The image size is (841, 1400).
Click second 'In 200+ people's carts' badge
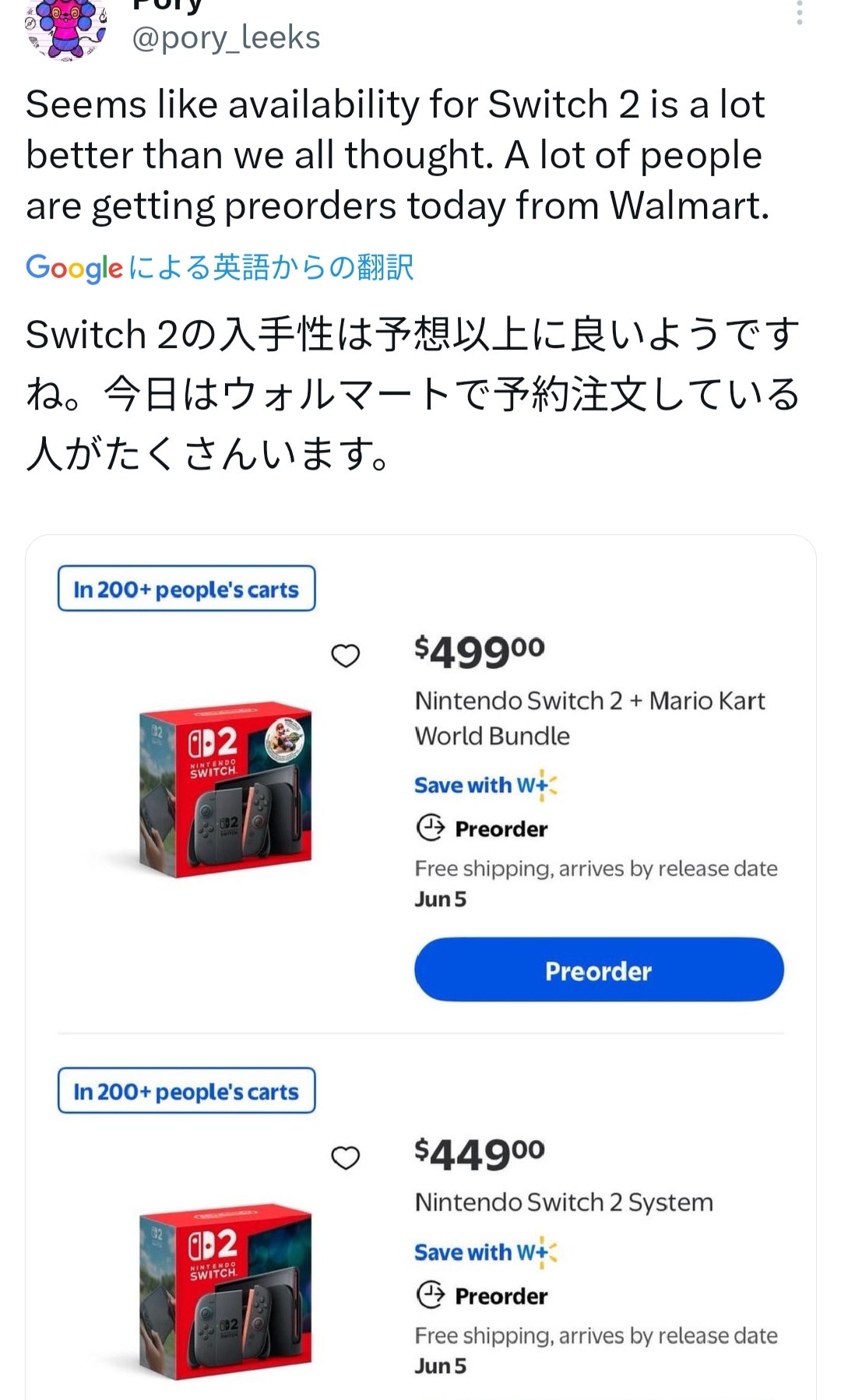click(186, 1091)
